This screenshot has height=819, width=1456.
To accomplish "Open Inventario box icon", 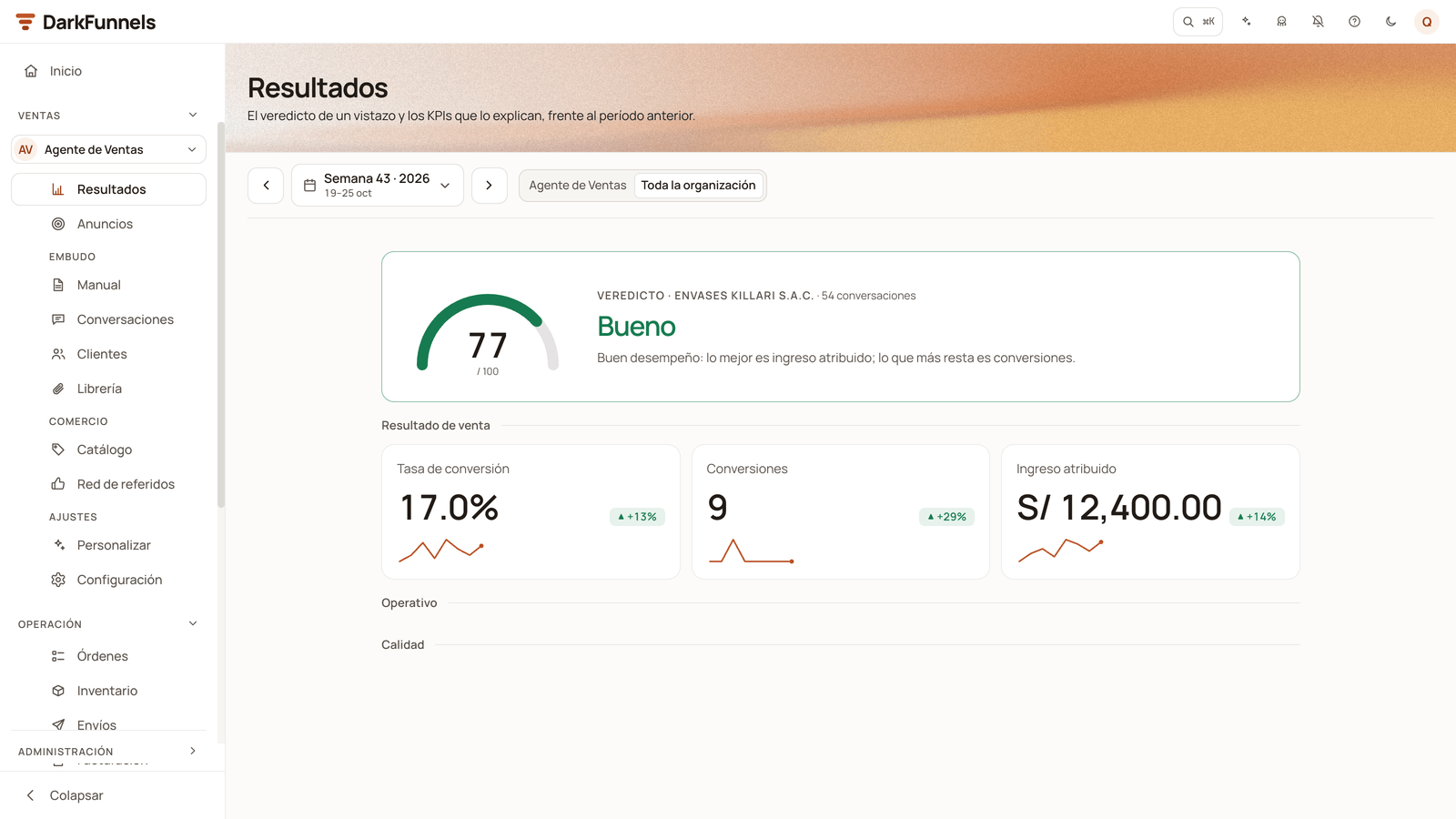I will (58, 691).
